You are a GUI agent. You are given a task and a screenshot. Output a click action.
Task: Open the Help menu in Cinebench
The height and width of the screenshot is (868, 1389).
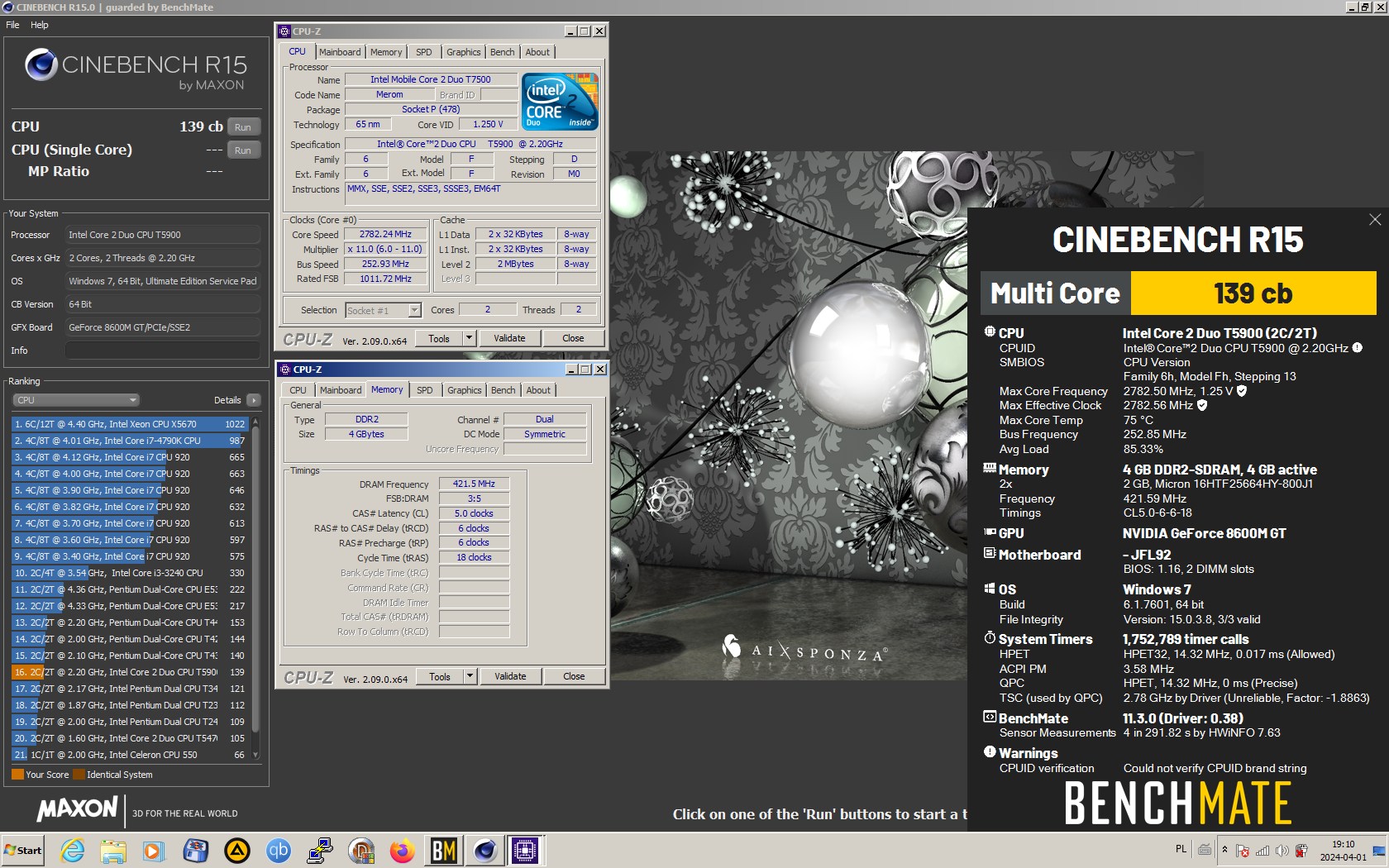[x=40, y=25]
